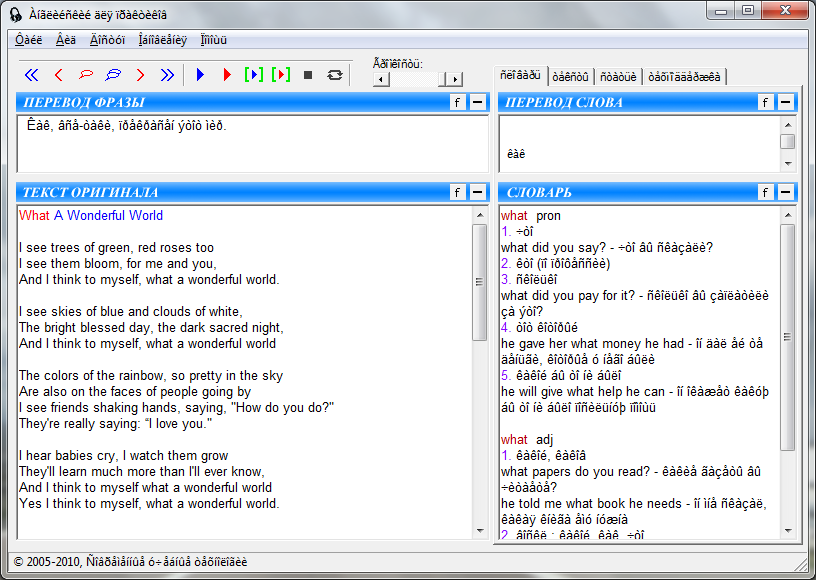Click the word 'Wonderful' in the blue title
Screen dimensions: 819x580
(x=96, y=216)
